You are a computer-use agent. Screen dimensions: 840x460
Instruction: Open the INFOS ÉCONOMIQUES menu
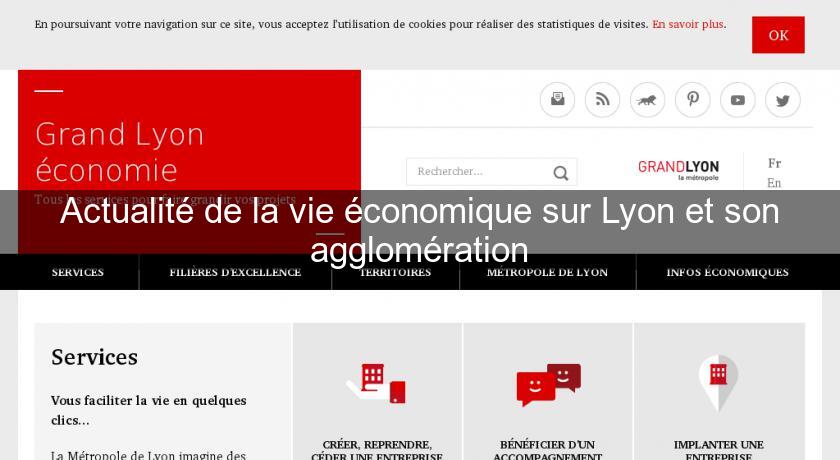click(x=728, y=272)
